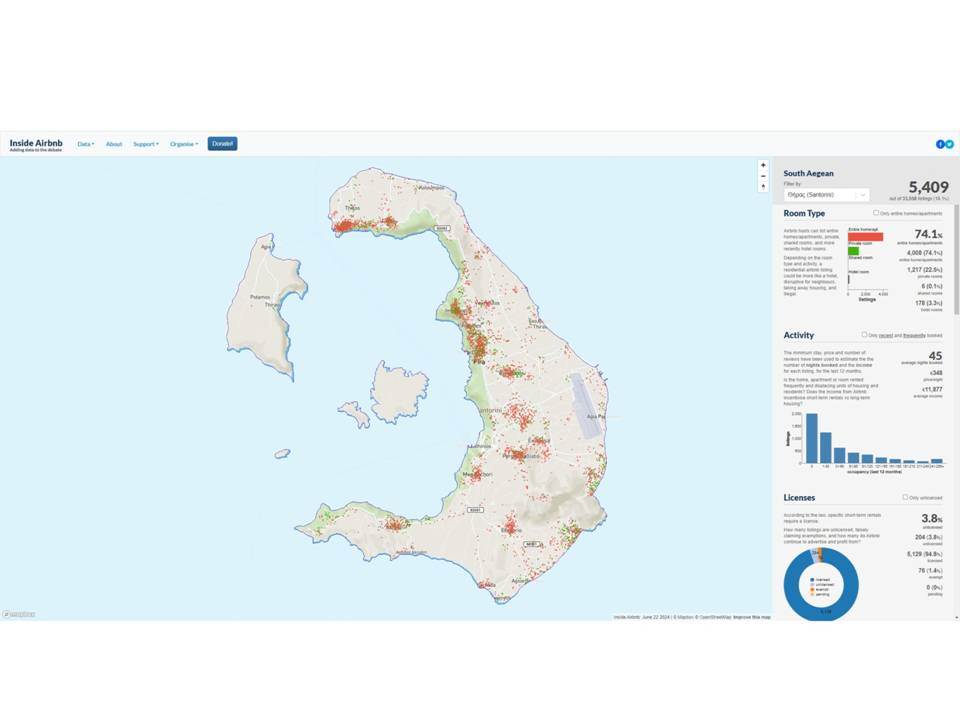The image size is (960, 720).
Task: Click the 45 average nights booked value
Action: tap(936, 356)
